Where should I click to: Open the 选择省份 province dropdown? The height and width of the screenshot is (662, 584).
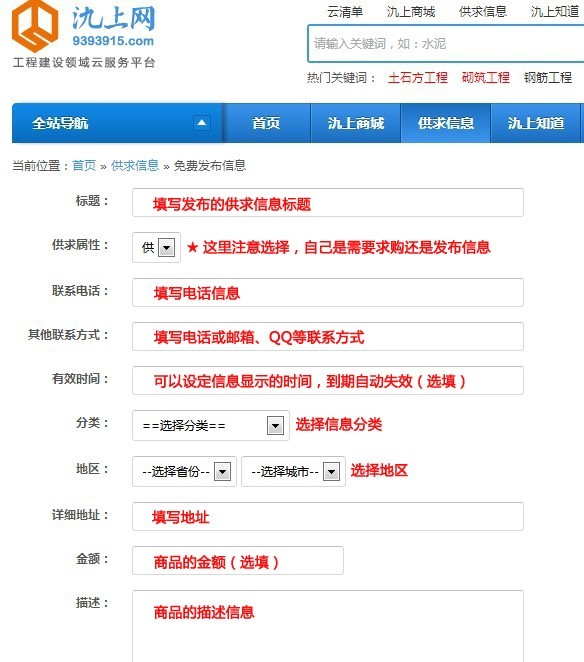coord(223,471)
